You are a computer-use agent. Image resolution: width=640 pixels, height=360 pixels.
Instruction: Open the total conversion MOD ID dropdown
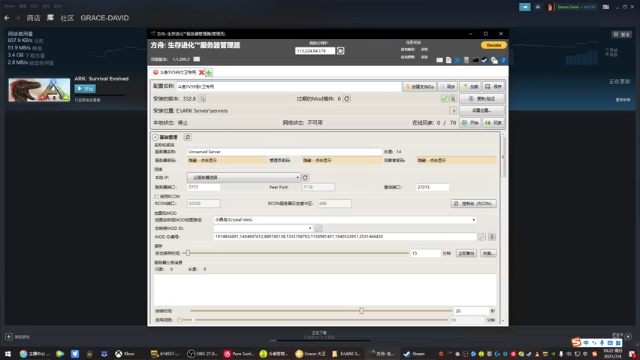click(263, 228)
